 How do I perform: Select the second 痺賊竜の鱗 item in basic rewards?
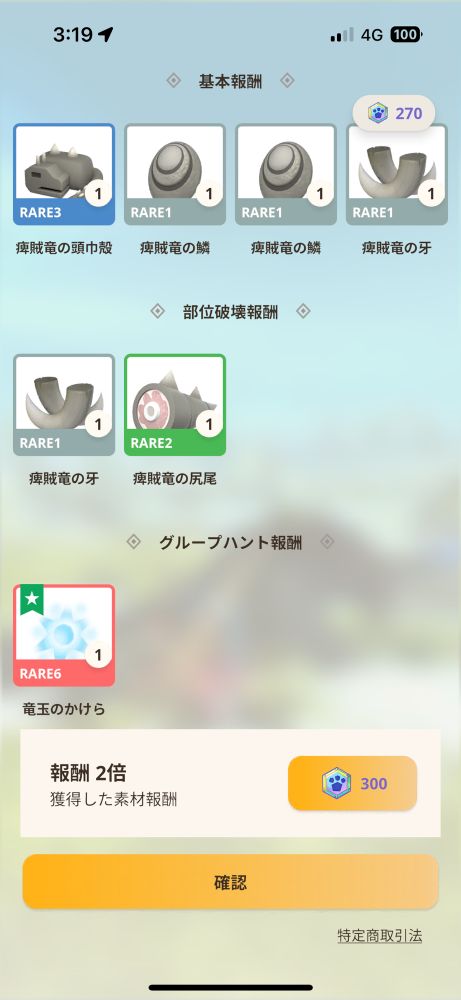pos(286,174)
